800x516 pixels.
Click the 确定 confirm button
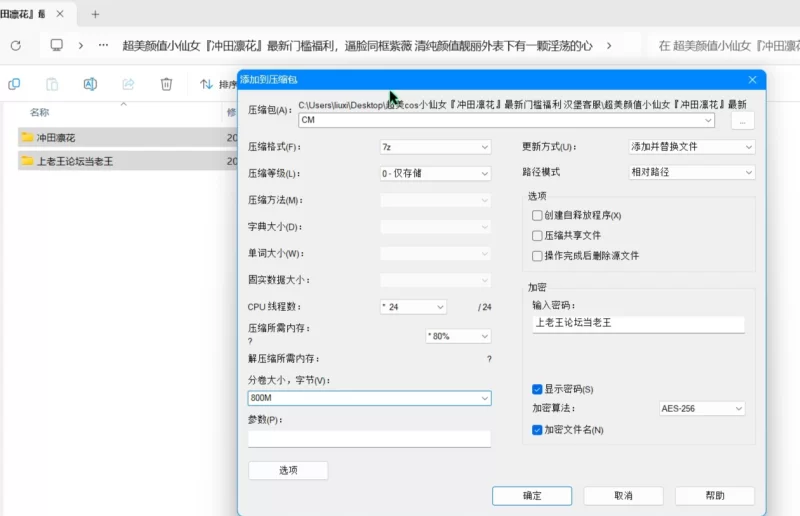pos(532,496)
